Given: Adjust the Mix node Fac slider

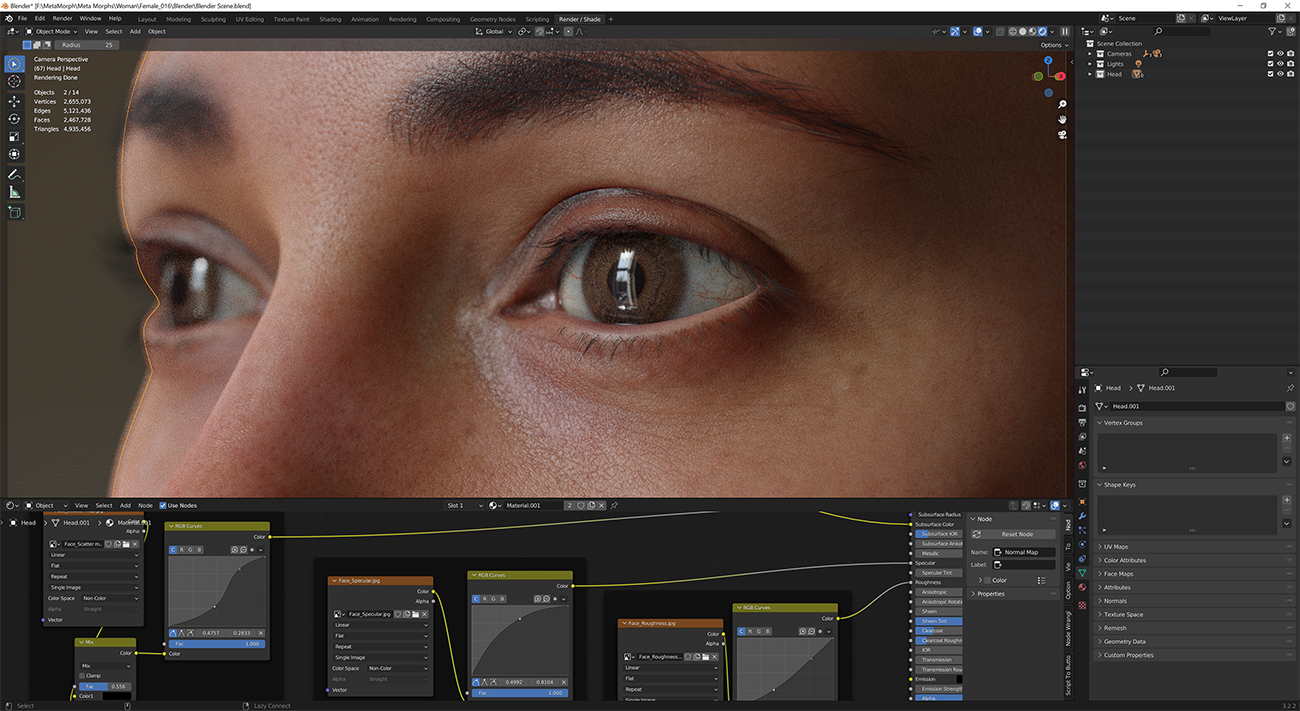Looking at the screenshot, I should [105, 686].
